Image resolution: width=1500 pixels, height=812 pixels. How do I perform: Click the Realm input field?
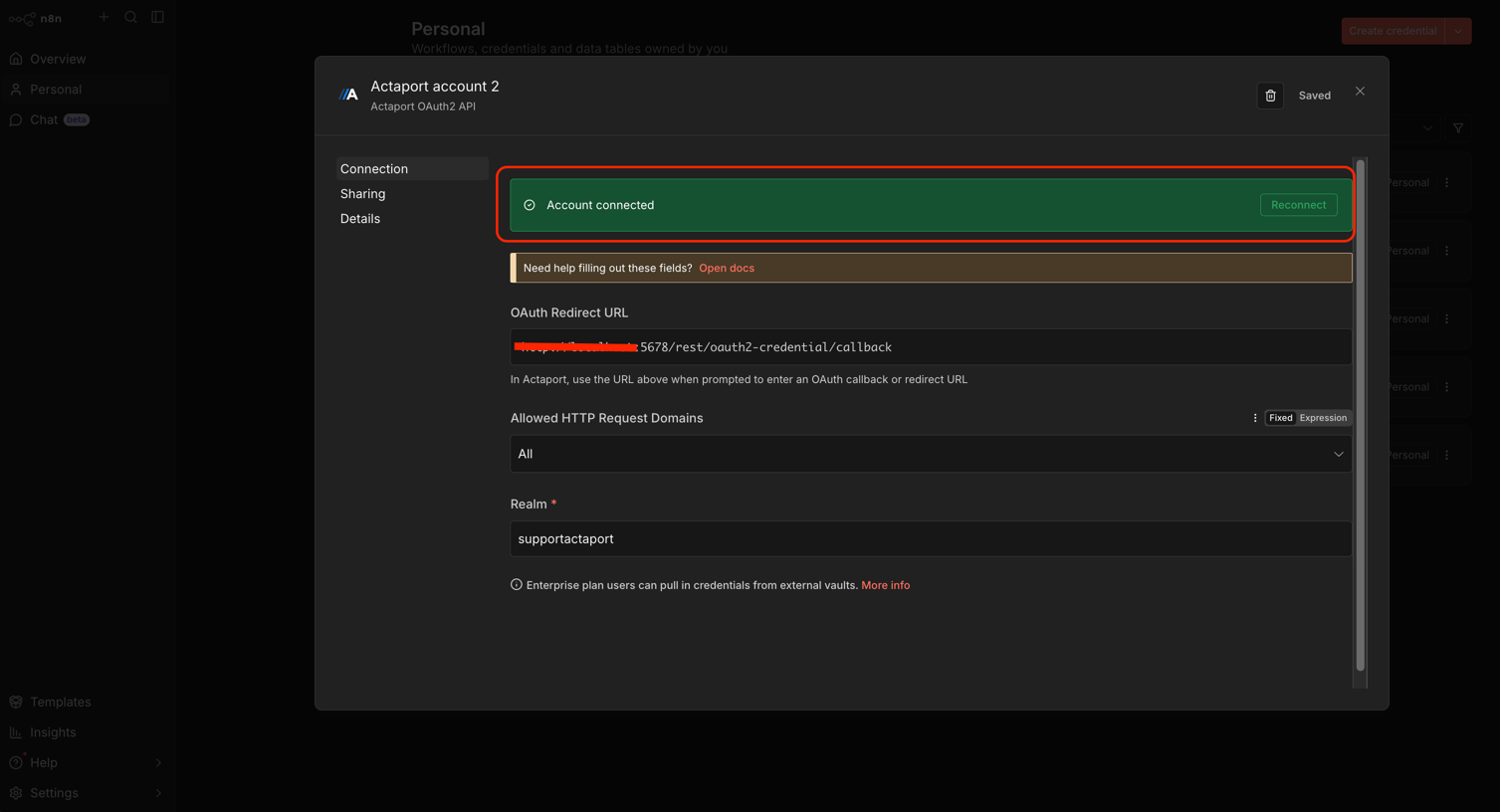[931, 538]
